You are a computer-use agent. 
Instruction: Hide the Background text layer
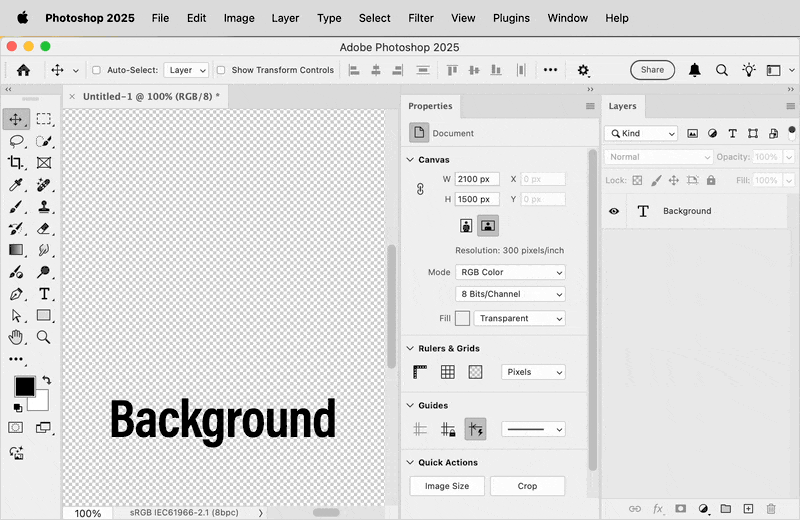point(614,211)
